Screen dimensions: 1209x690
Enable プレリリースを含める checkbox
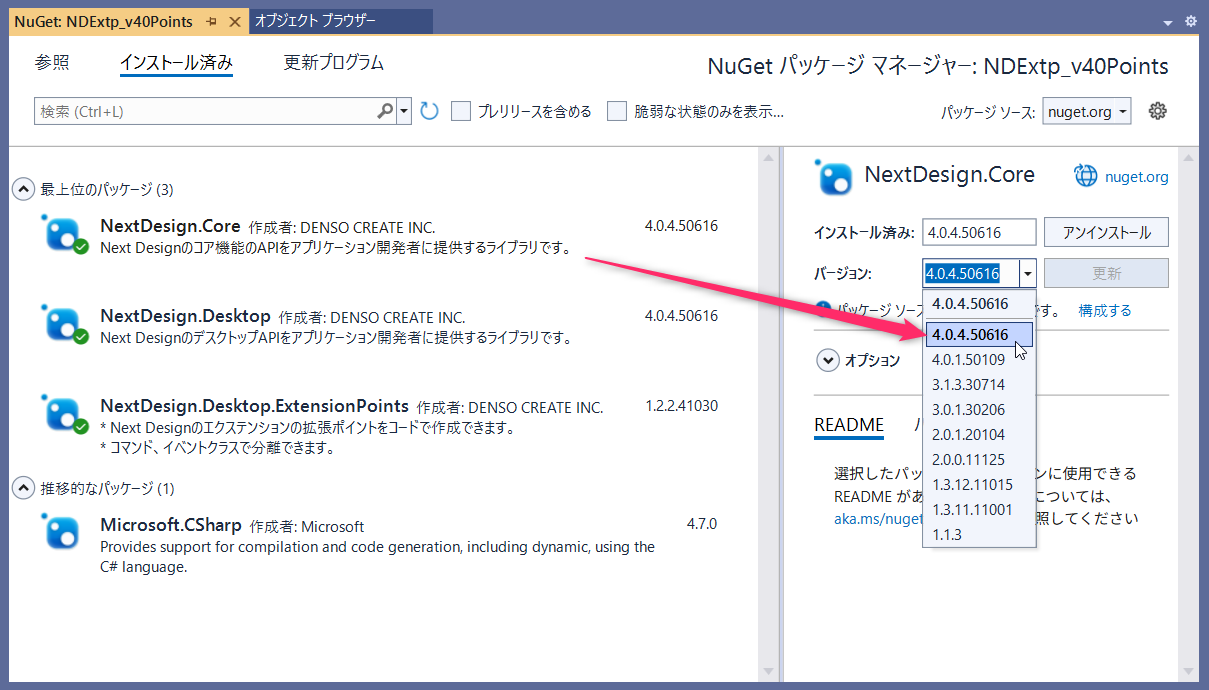461,111
